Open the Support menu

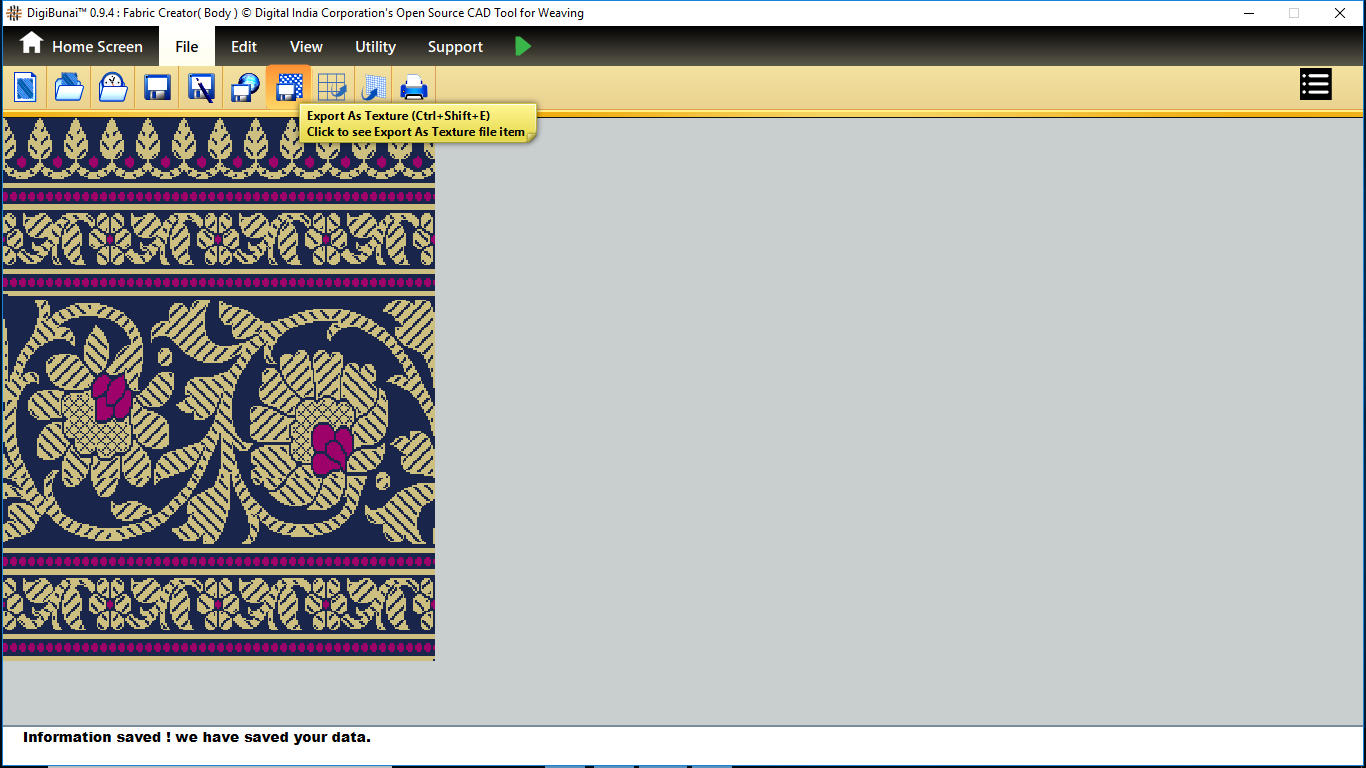click(455, 46)
